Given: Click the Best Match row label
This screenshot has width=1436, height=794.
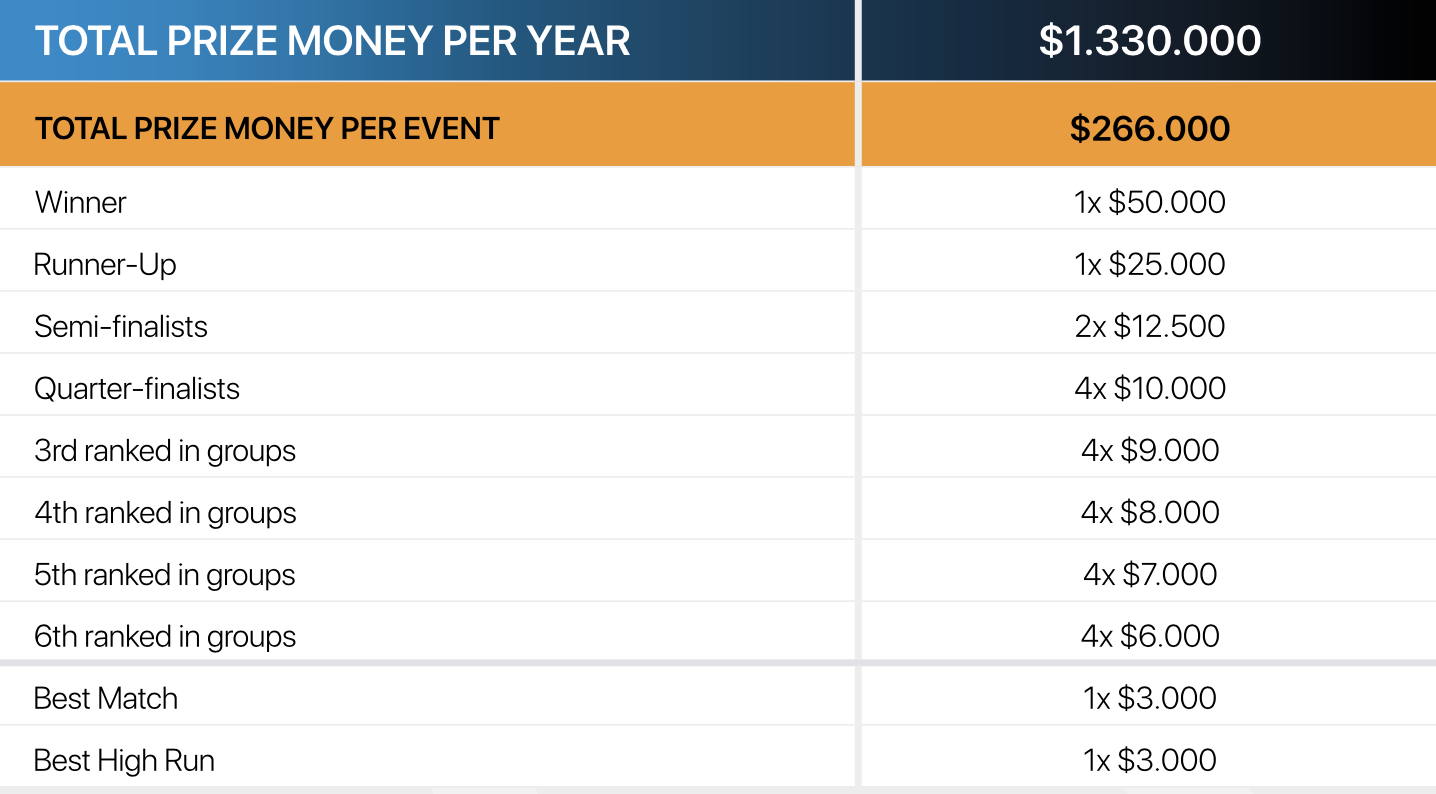Looking at the screenshot, I should (106, 698).
